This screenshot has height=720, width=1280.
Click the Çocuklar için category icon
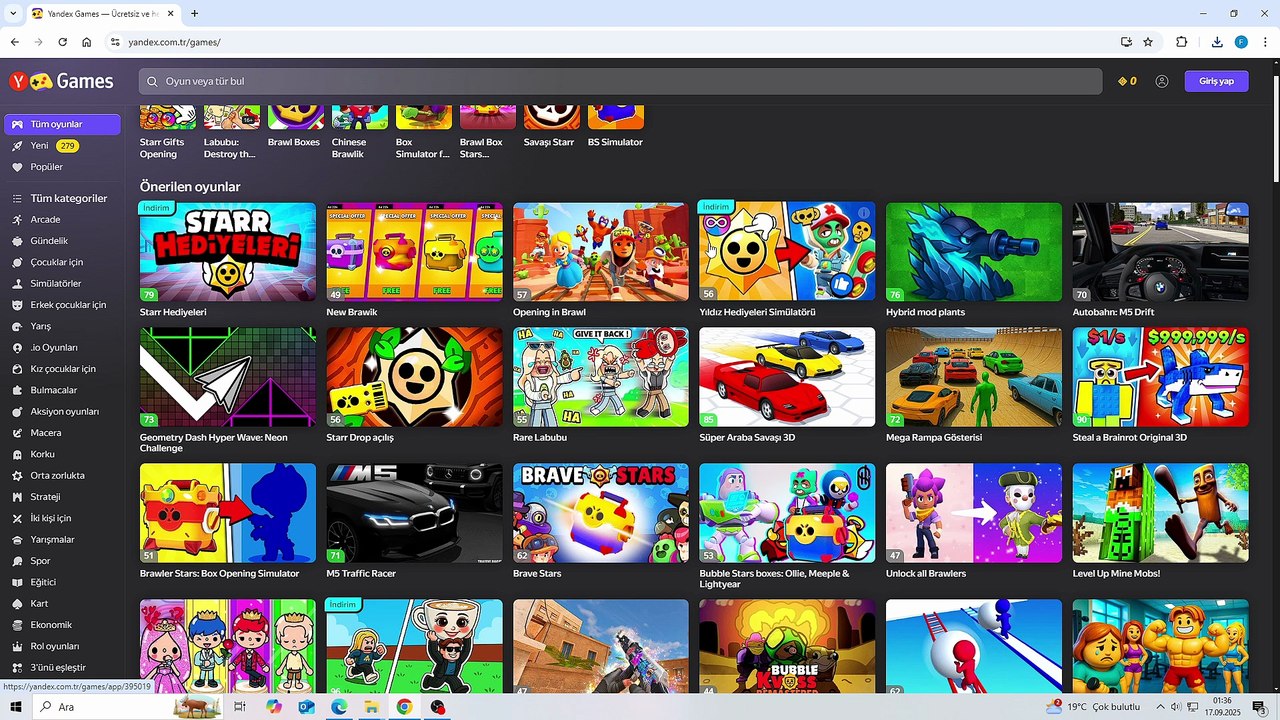[x=17, y=262]
